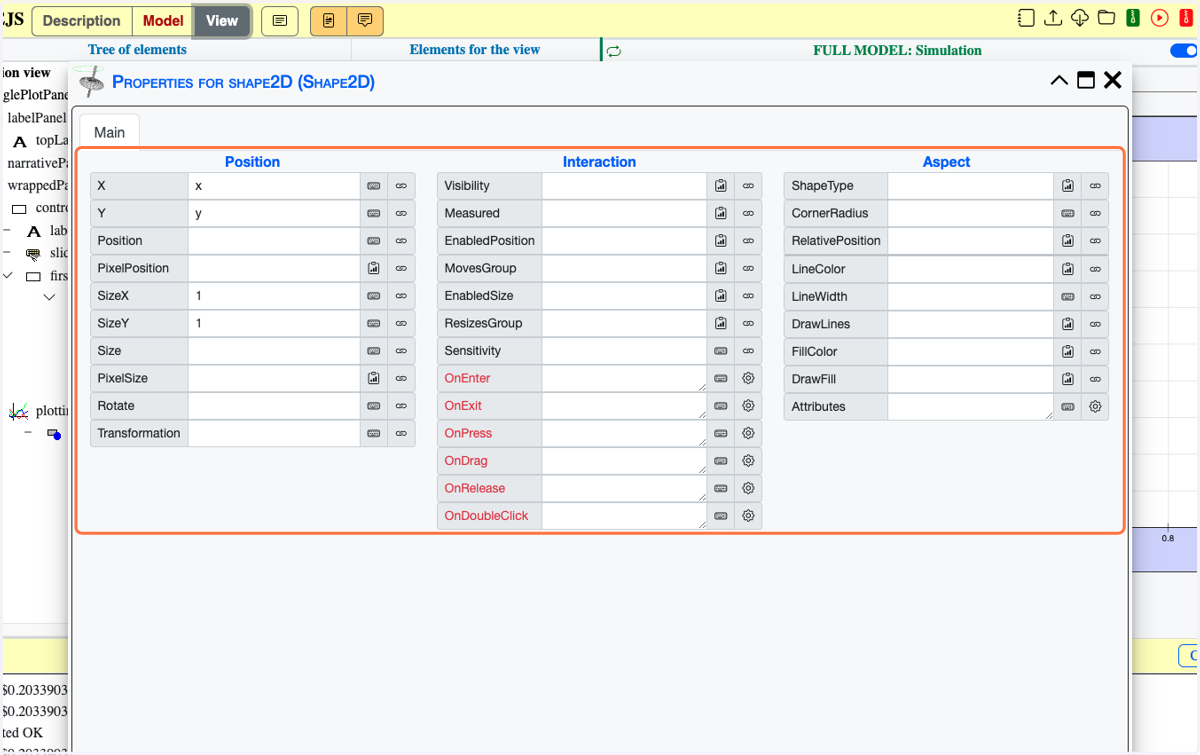The height and width of the screenshot is (755, 1200).
Task: Open color options icon for LineColor
Action: [1068, 269]
